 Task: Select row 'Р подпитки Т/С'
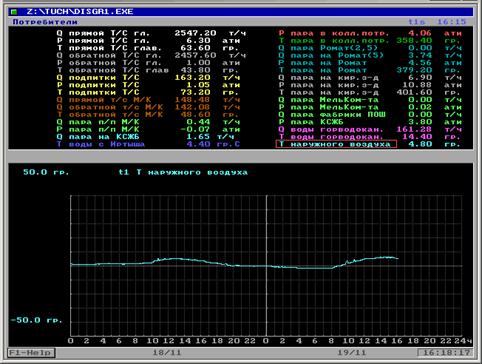coord(148,85)
